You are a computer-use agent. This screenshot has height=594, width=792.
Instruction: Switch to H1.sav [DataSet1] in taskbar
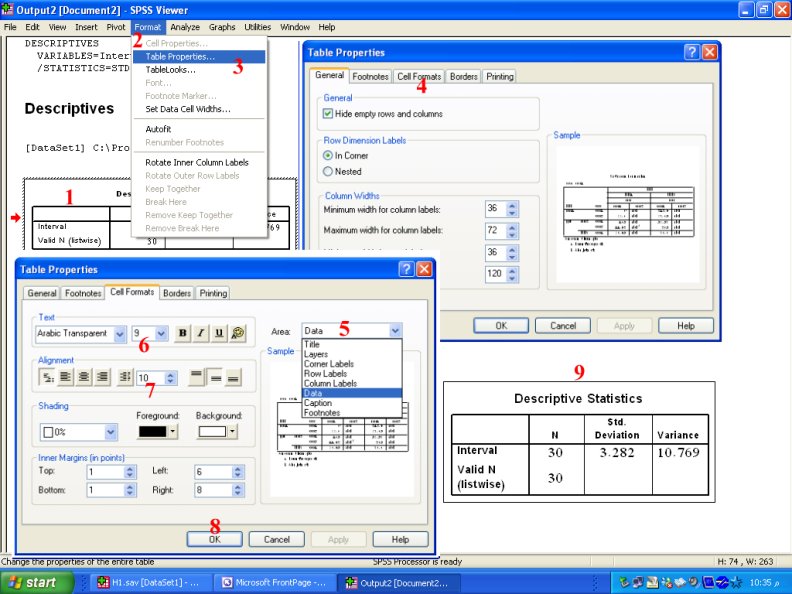point(150,582)
